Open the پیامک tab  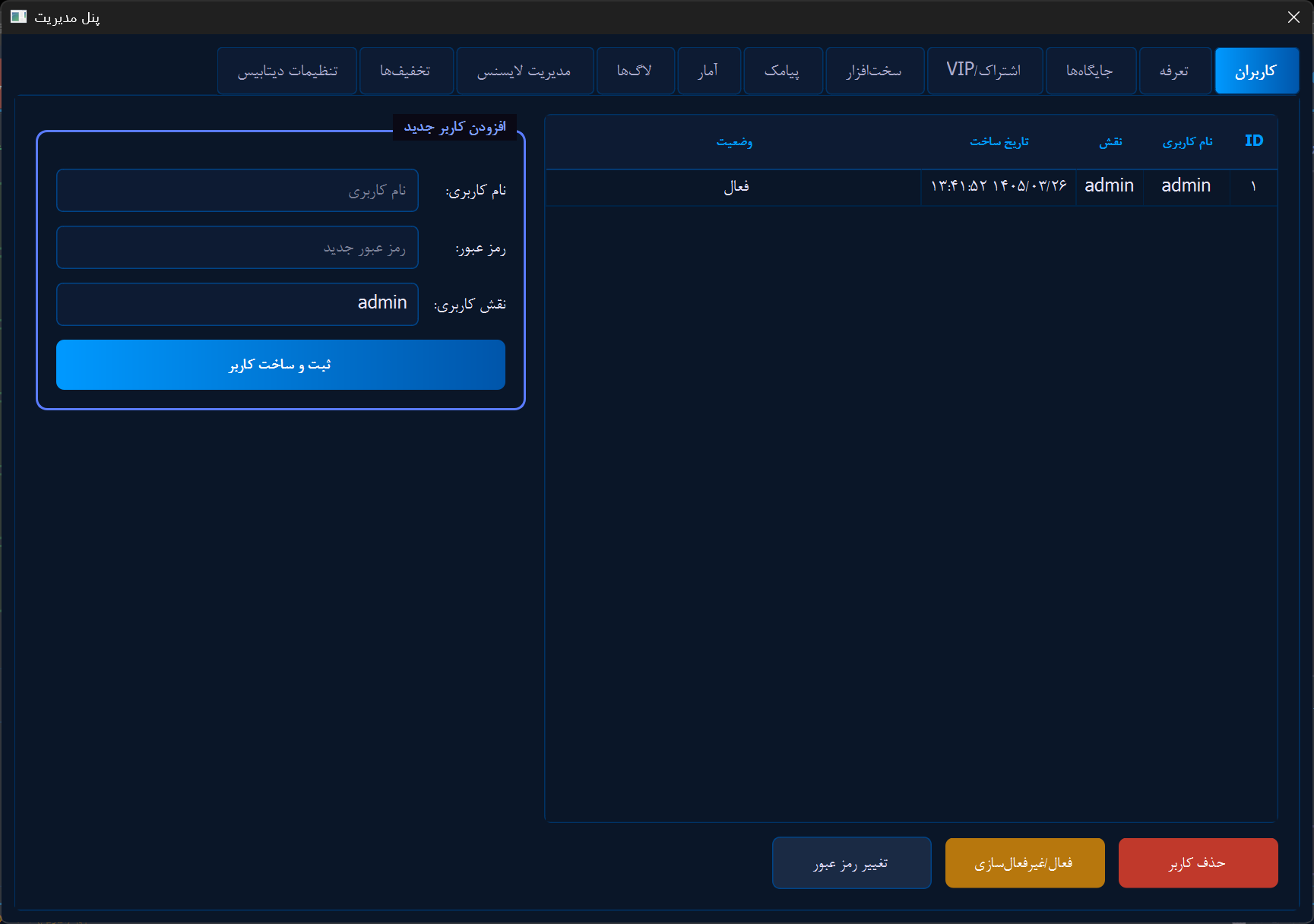point(783,71)
